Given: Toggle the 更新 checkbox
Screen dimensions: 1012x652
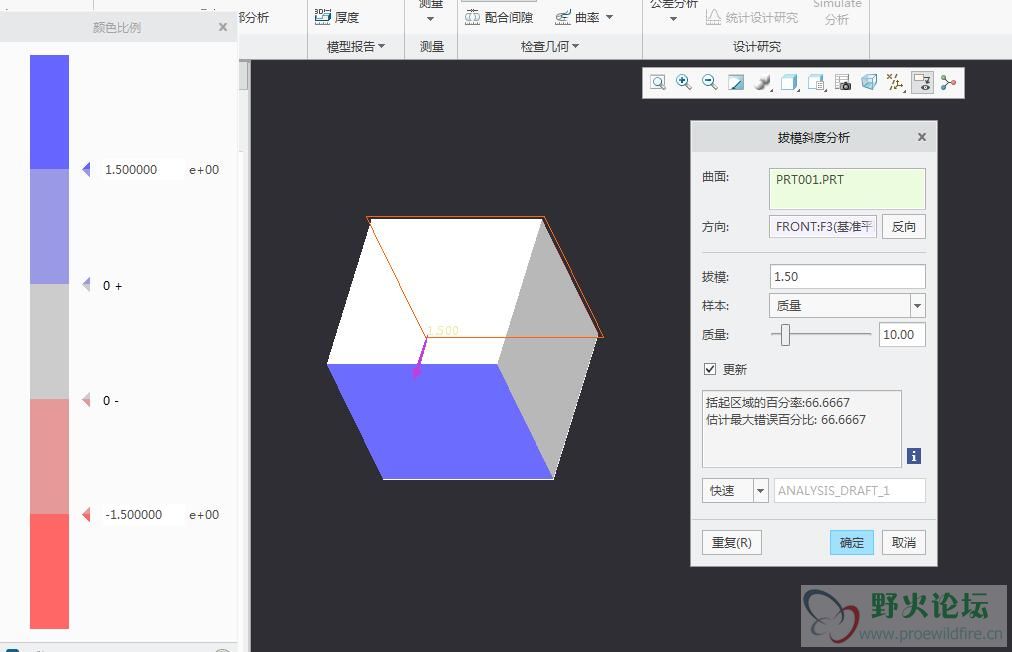Looking at the screenshot, I should pyautogui.click(x=710, y=369).
